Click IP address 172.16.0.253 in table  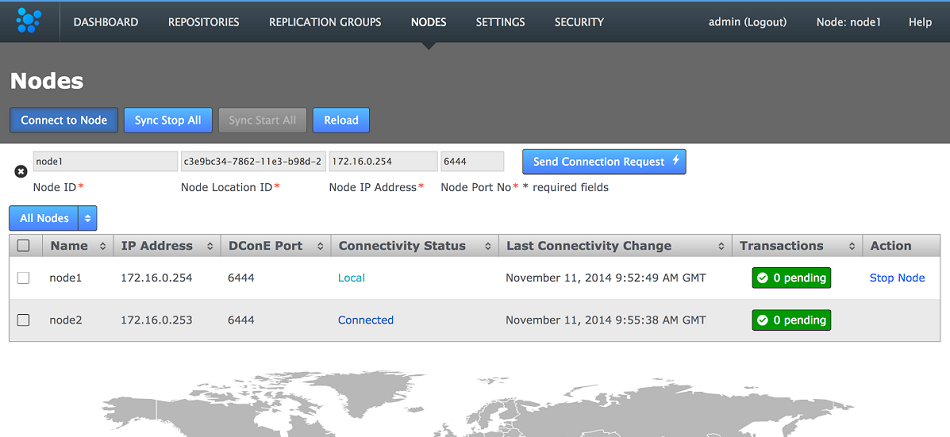click(156, 320)
